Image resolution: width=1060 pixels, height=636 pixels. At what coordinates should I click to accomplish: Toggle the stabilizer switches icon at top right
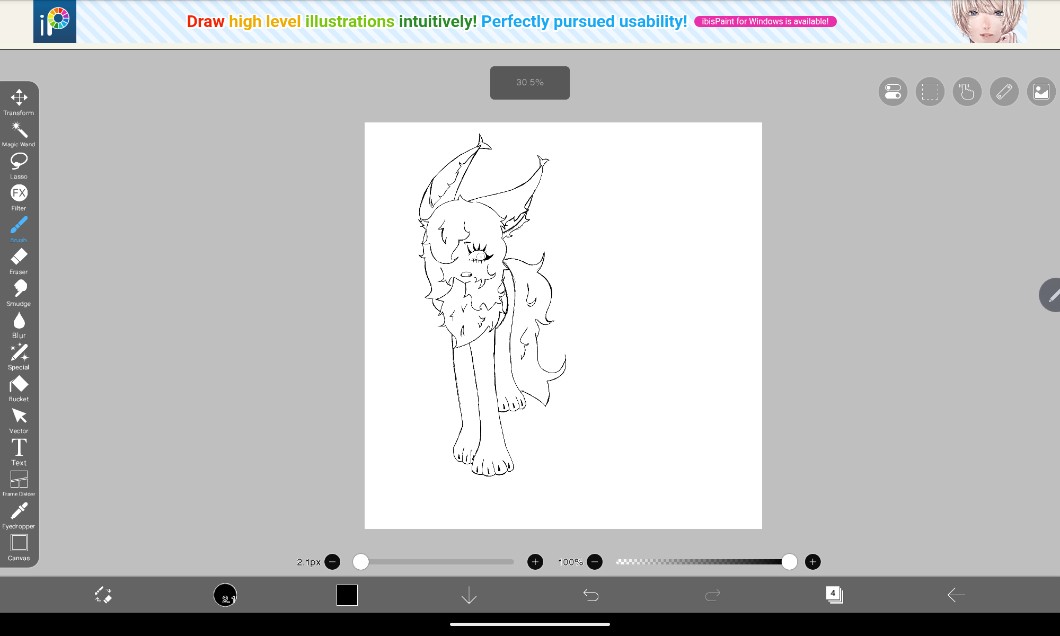pyautogui.click(x=893, y=92)
